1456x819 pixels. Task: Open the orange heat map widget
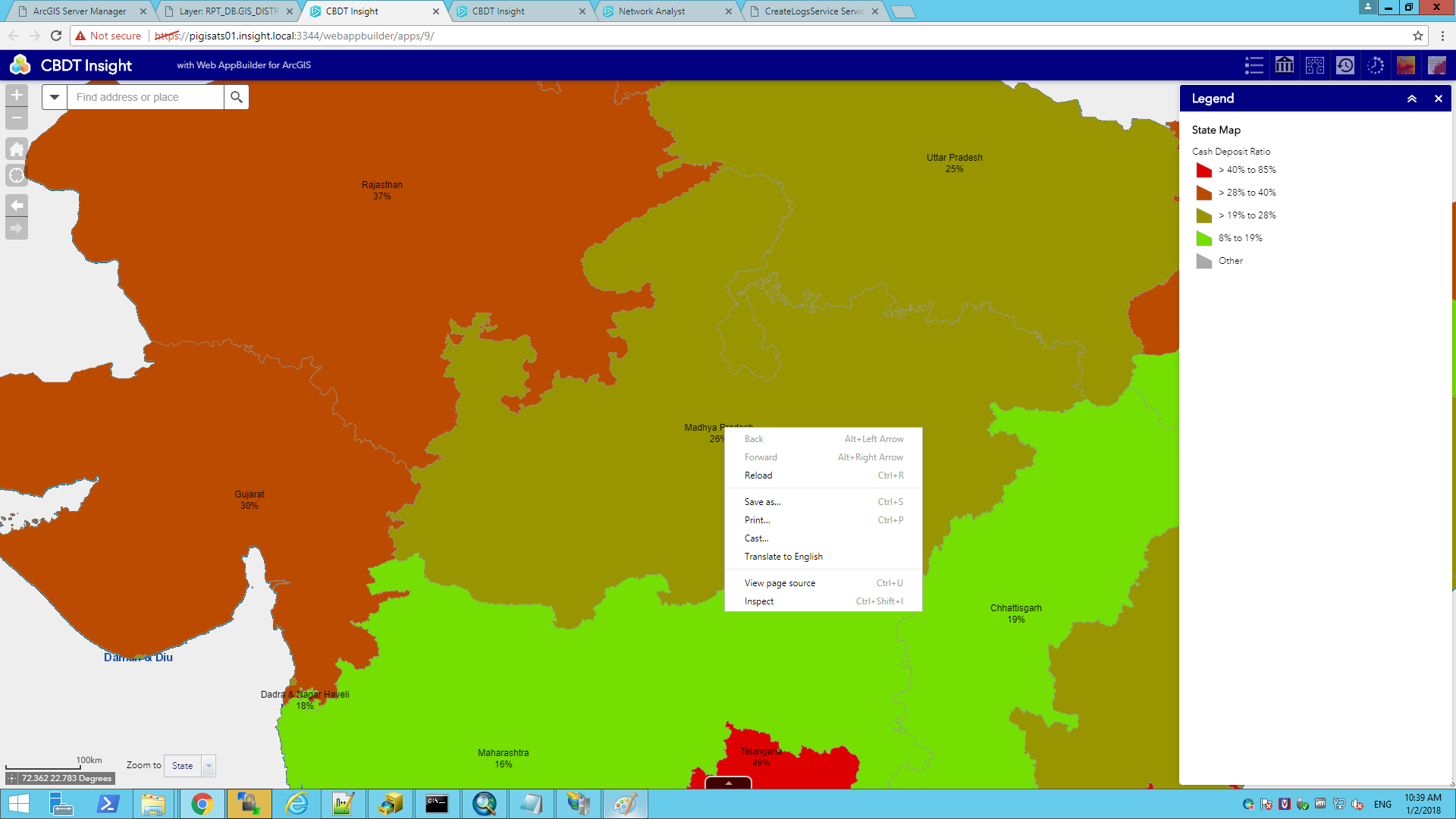click(x=1406, y=65)
